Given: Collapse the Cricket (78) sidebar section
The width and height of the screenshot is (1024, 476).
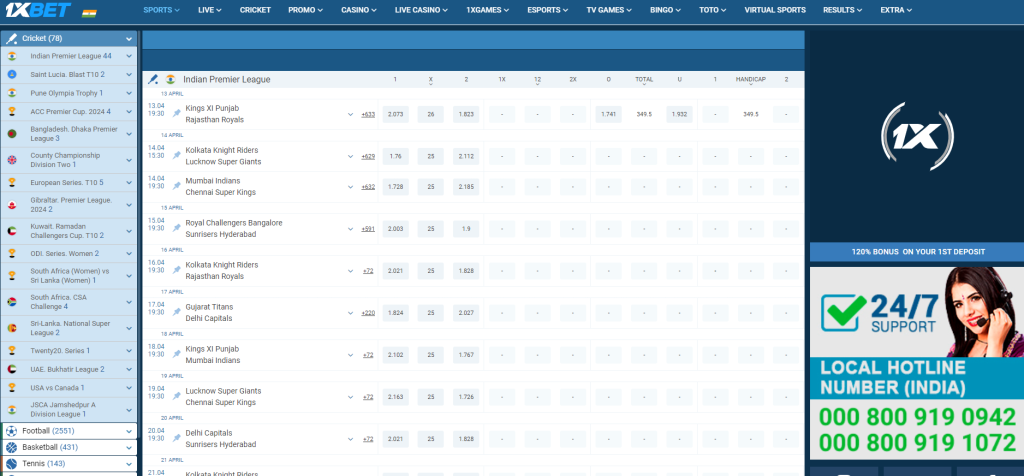Looking at the screenshot, I should 129,39.
